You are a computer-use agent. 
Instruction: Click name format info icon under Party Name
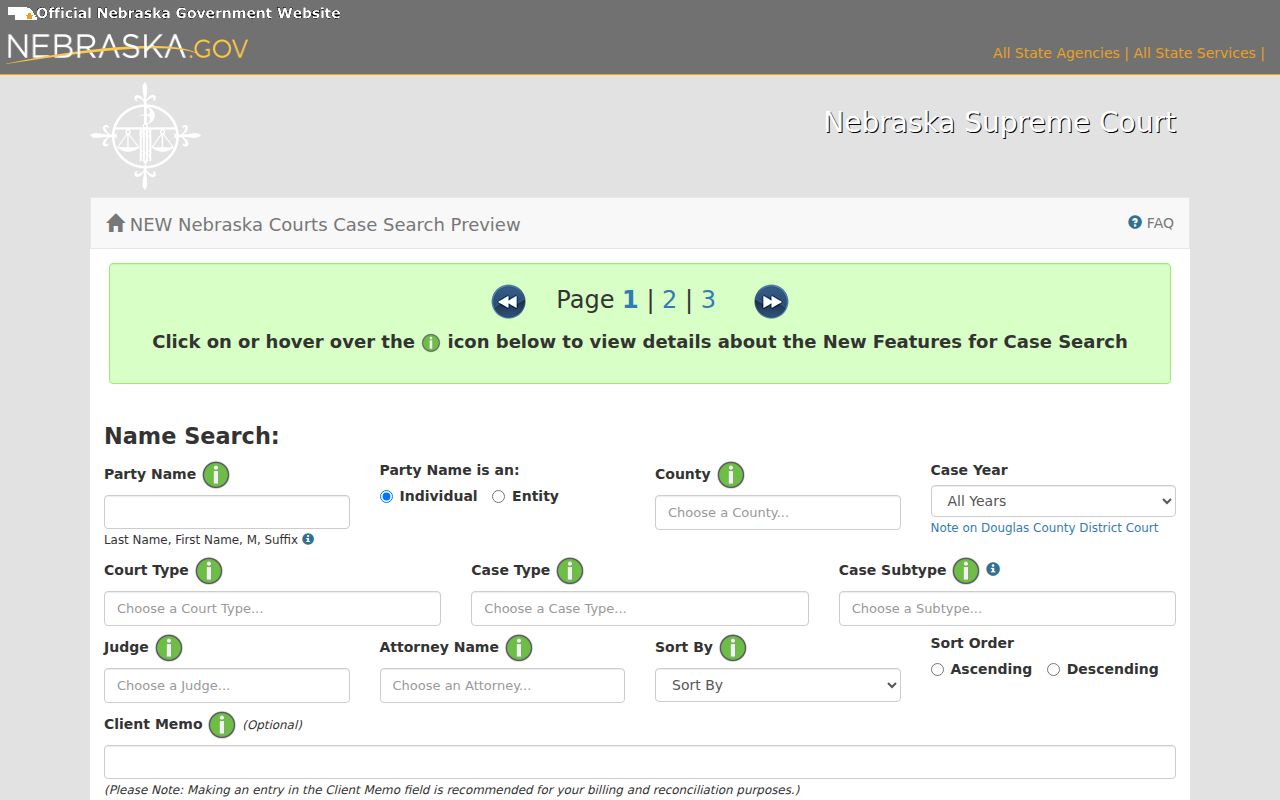point(308,539)
